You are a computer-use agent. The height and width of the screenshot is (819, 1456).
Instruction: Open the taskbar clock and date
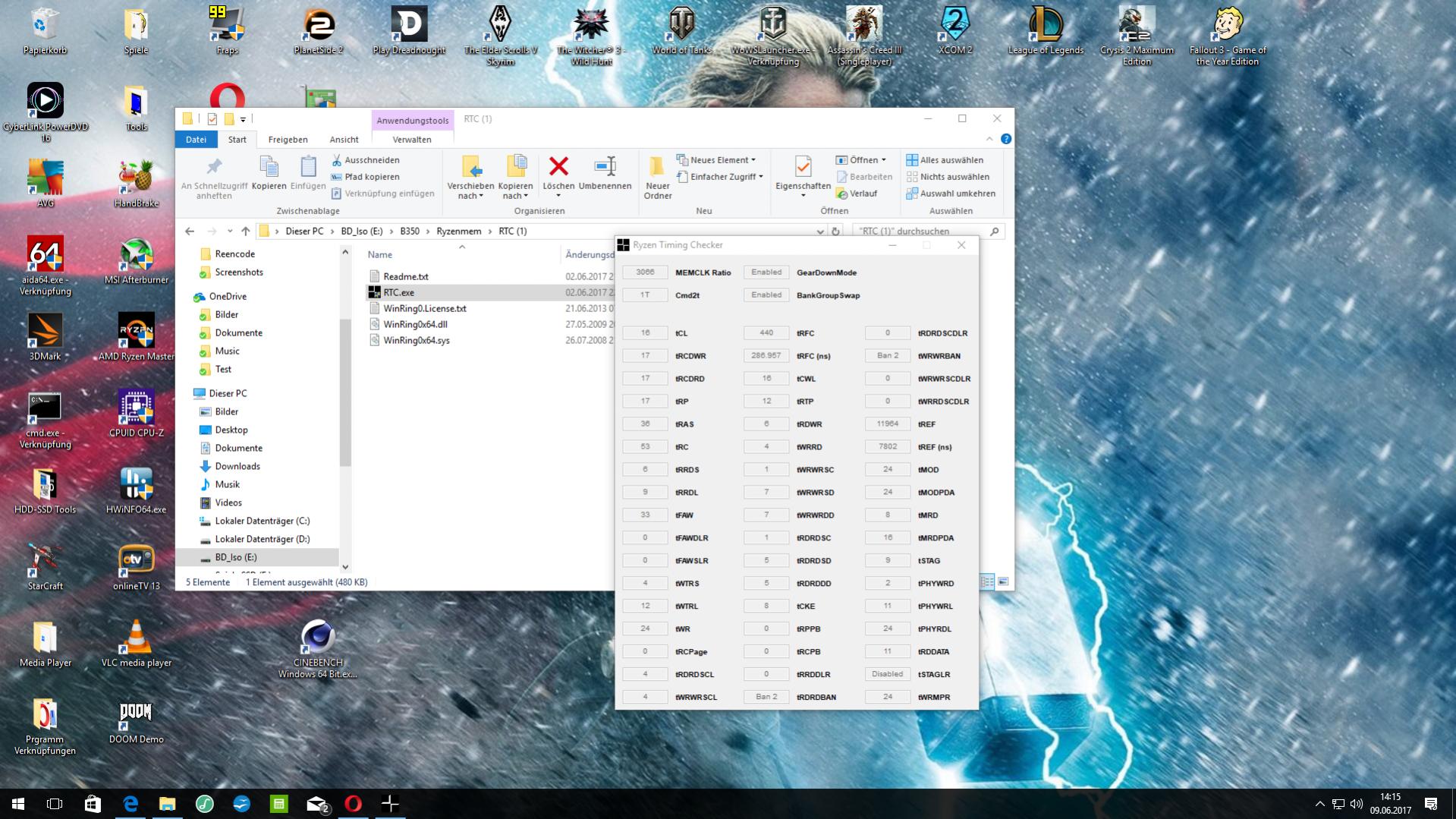tap(1390, 804)
